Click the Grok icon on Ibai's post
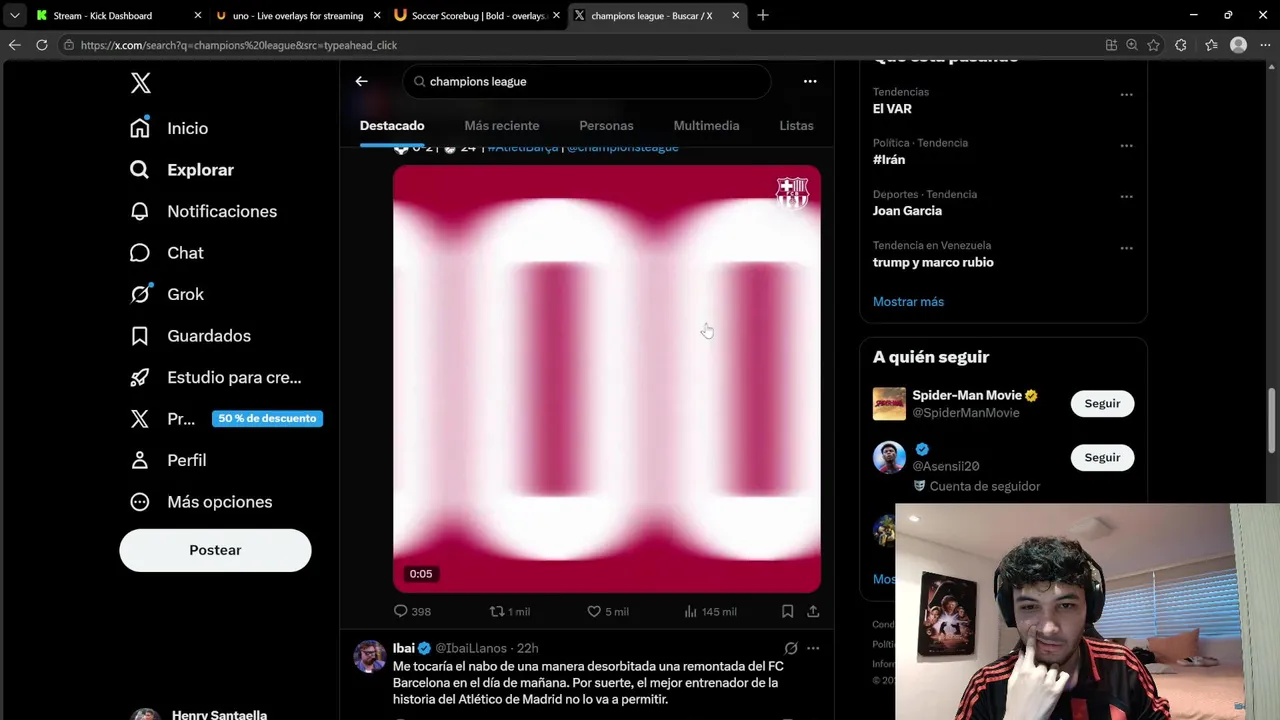Screen dimensions: 1280x720 (x=791, y=648)
